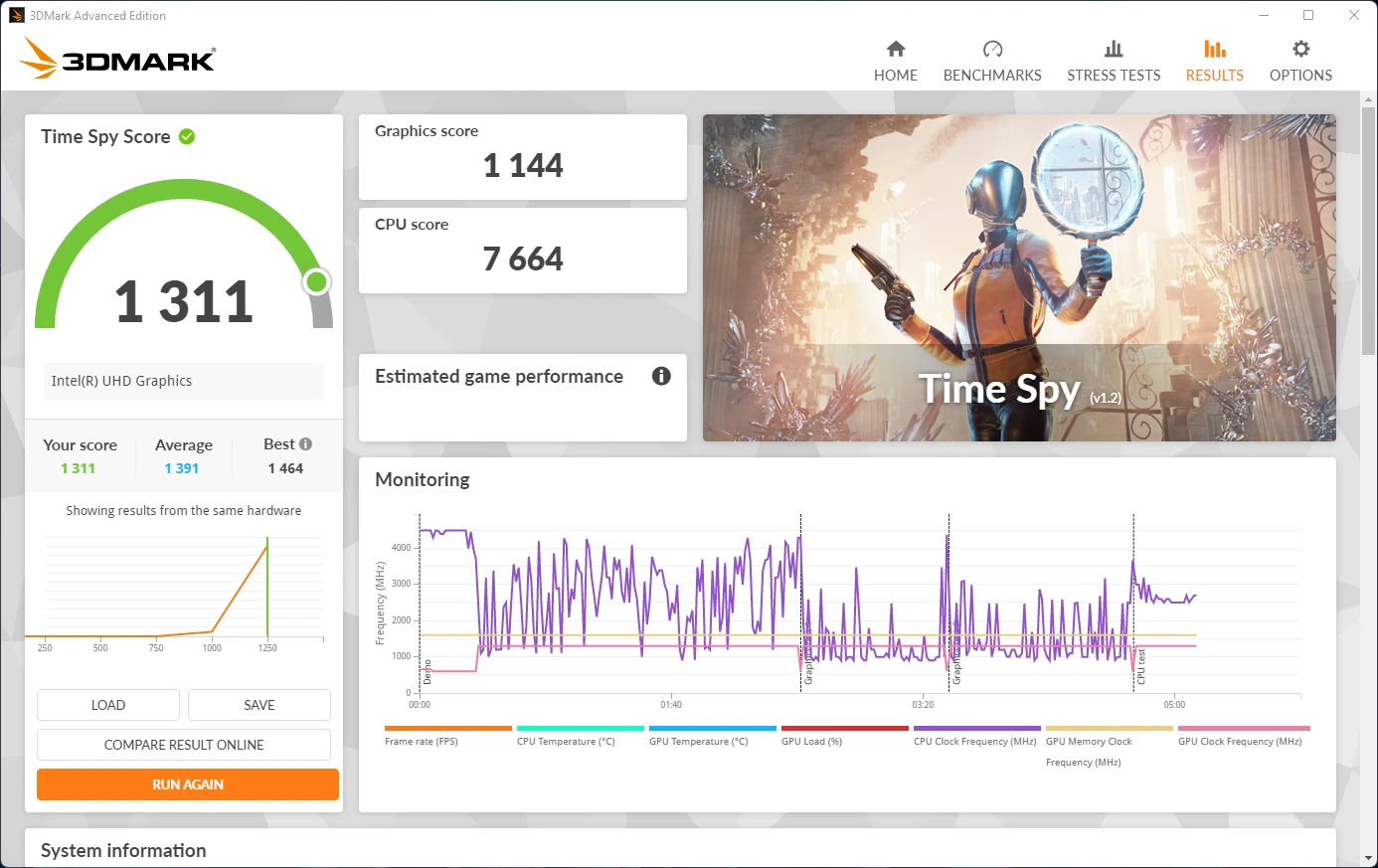Click the scrollbar up arrow
Screen dimensions: 1378x868
tap(1369, 98)
